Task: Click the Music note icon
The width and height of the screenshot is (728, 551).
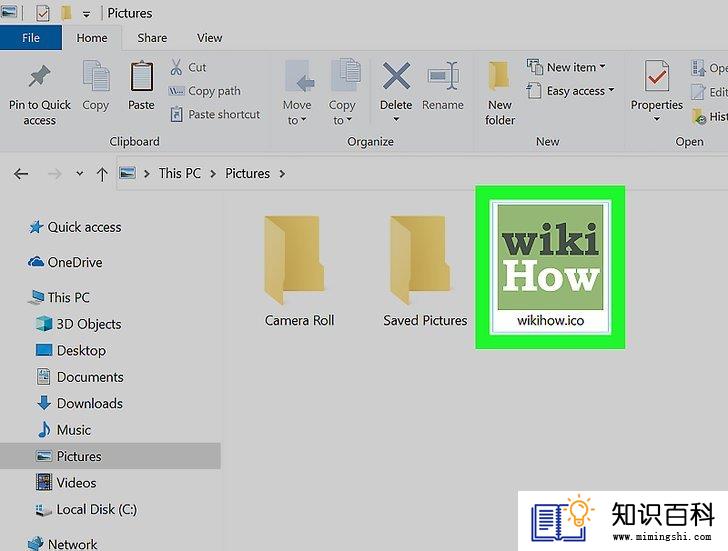Action: (x=44, y=429)
